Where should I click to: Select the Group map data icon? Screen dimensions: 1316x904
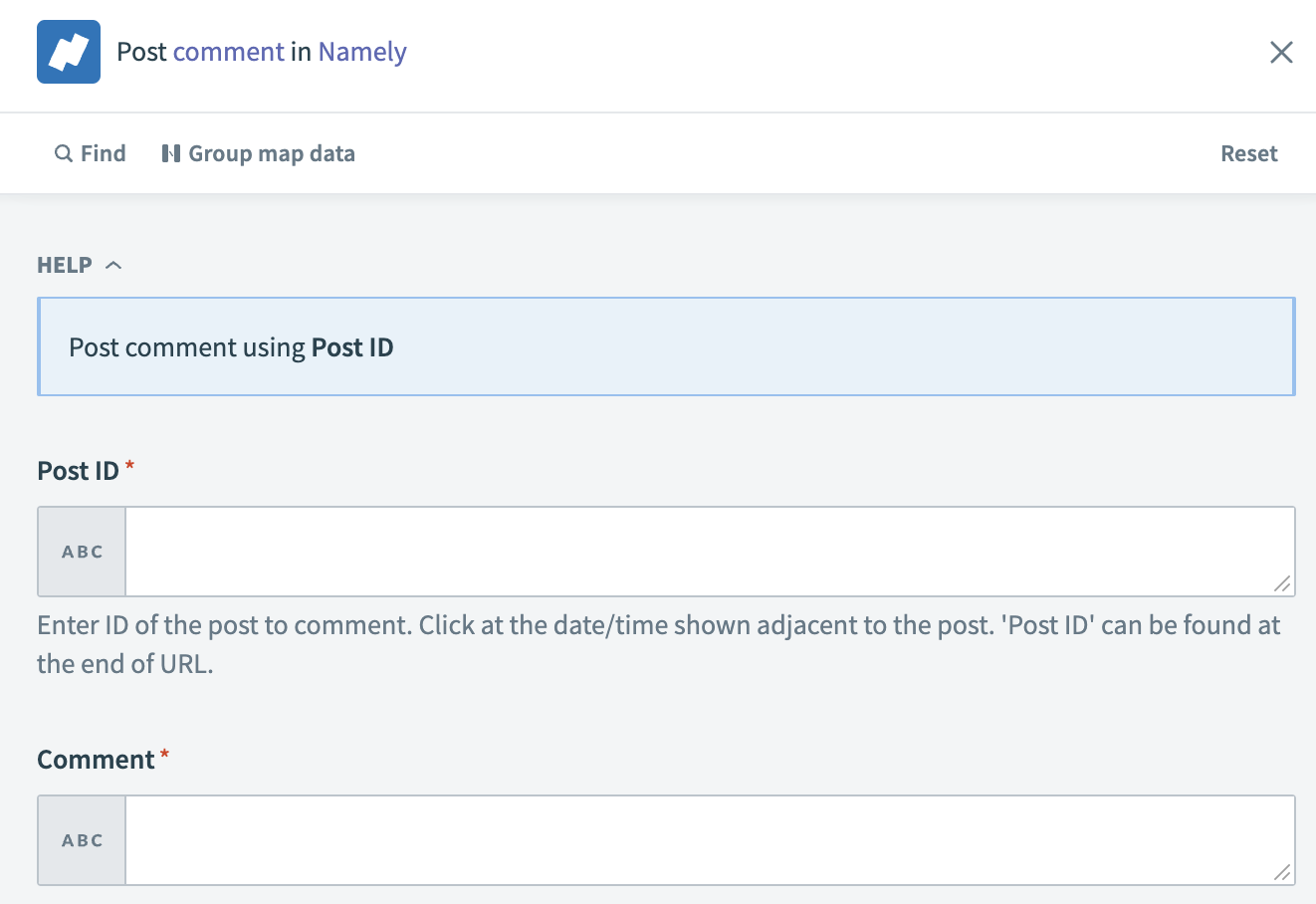(x=171, y=152)
